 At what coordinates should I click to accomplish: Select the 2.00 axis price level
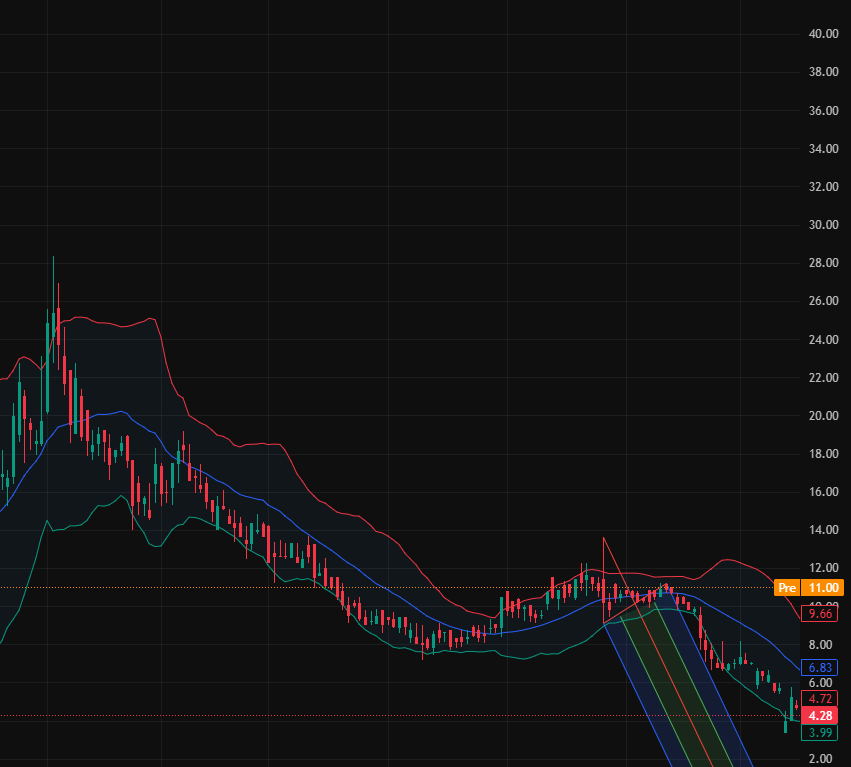[x=820, y=758]
